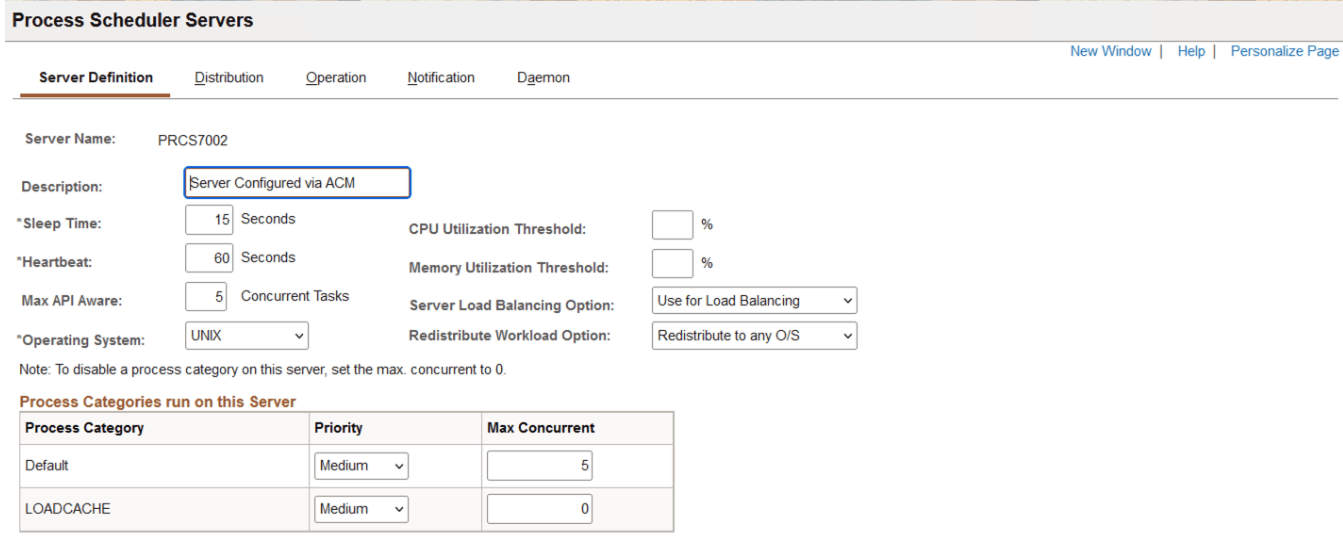Switch to the Server Definition tab

click(x=96, y=78)
